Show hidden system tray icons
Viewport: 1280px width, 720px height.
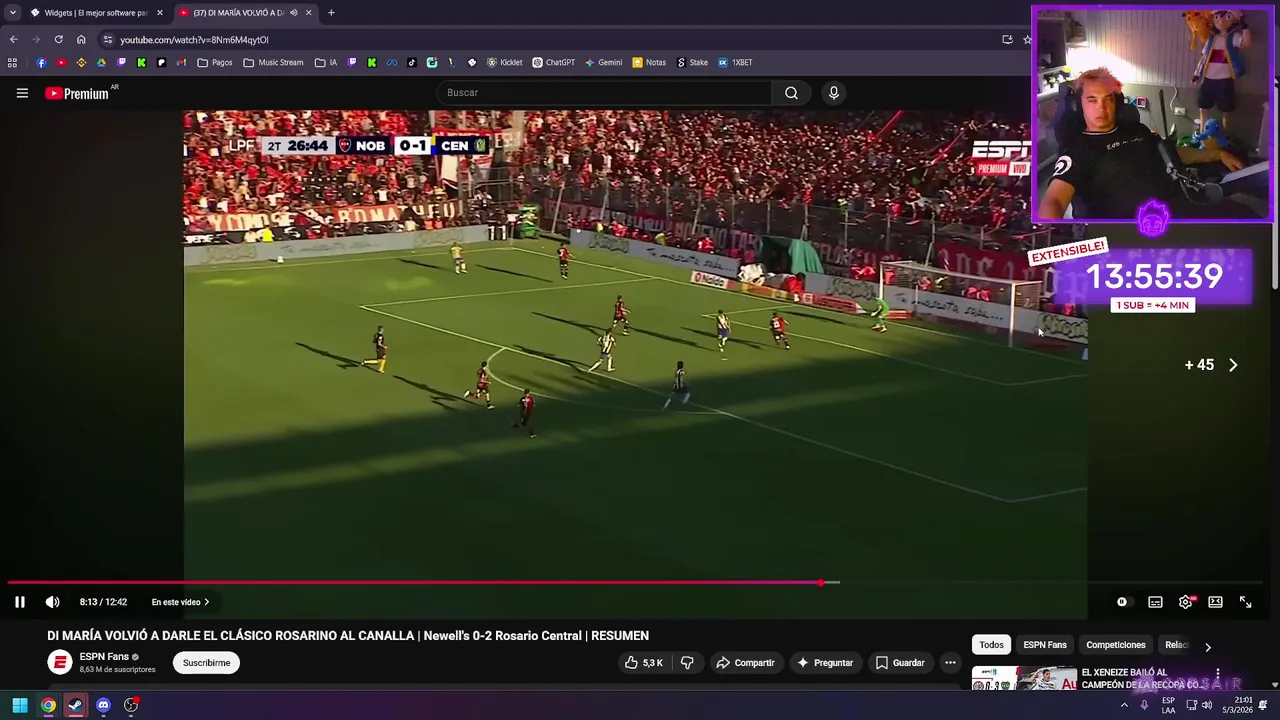click(x=1124, y=705)
